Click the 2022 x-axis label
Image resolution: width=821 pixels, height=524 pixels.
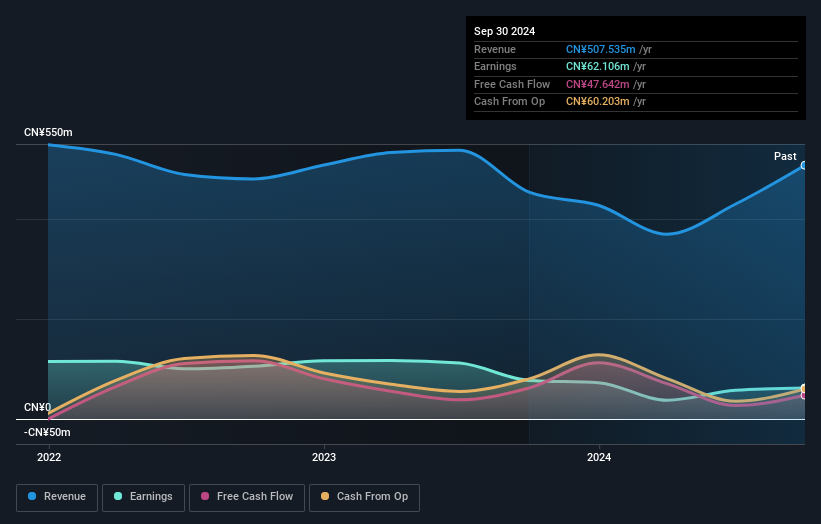pos(49,458)
